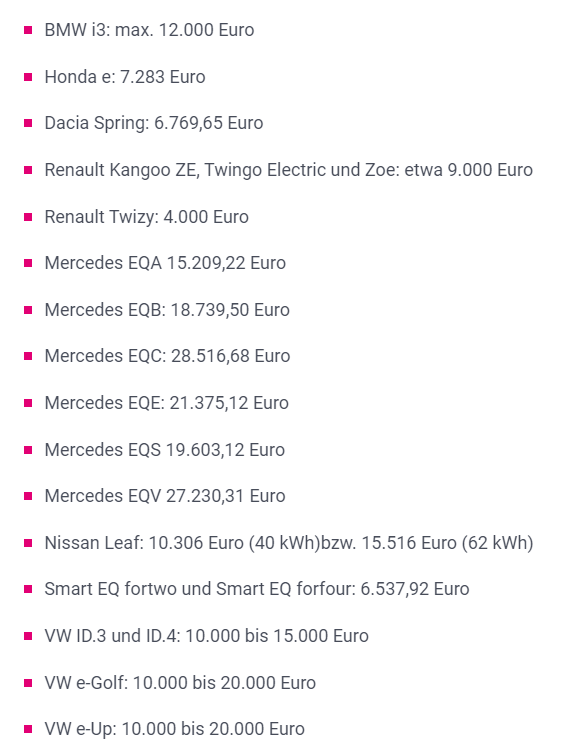The width and height of the screenshot is (580, 754).
Task: Click the Mercedes EQB 18.739,50 Euro entry
Action: pyautogui.click(x=167, y=310)
